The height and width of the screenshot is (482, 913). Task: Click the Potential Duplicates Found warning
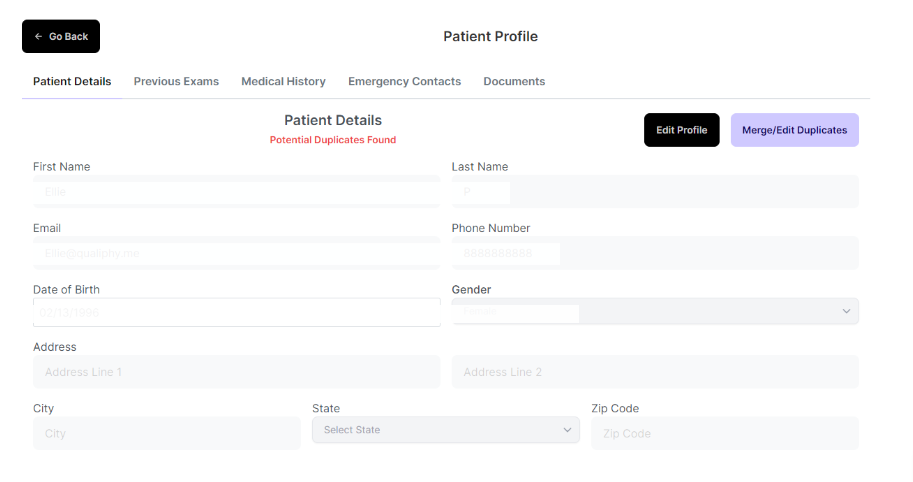pyautogui.click(x=332, y=140)
